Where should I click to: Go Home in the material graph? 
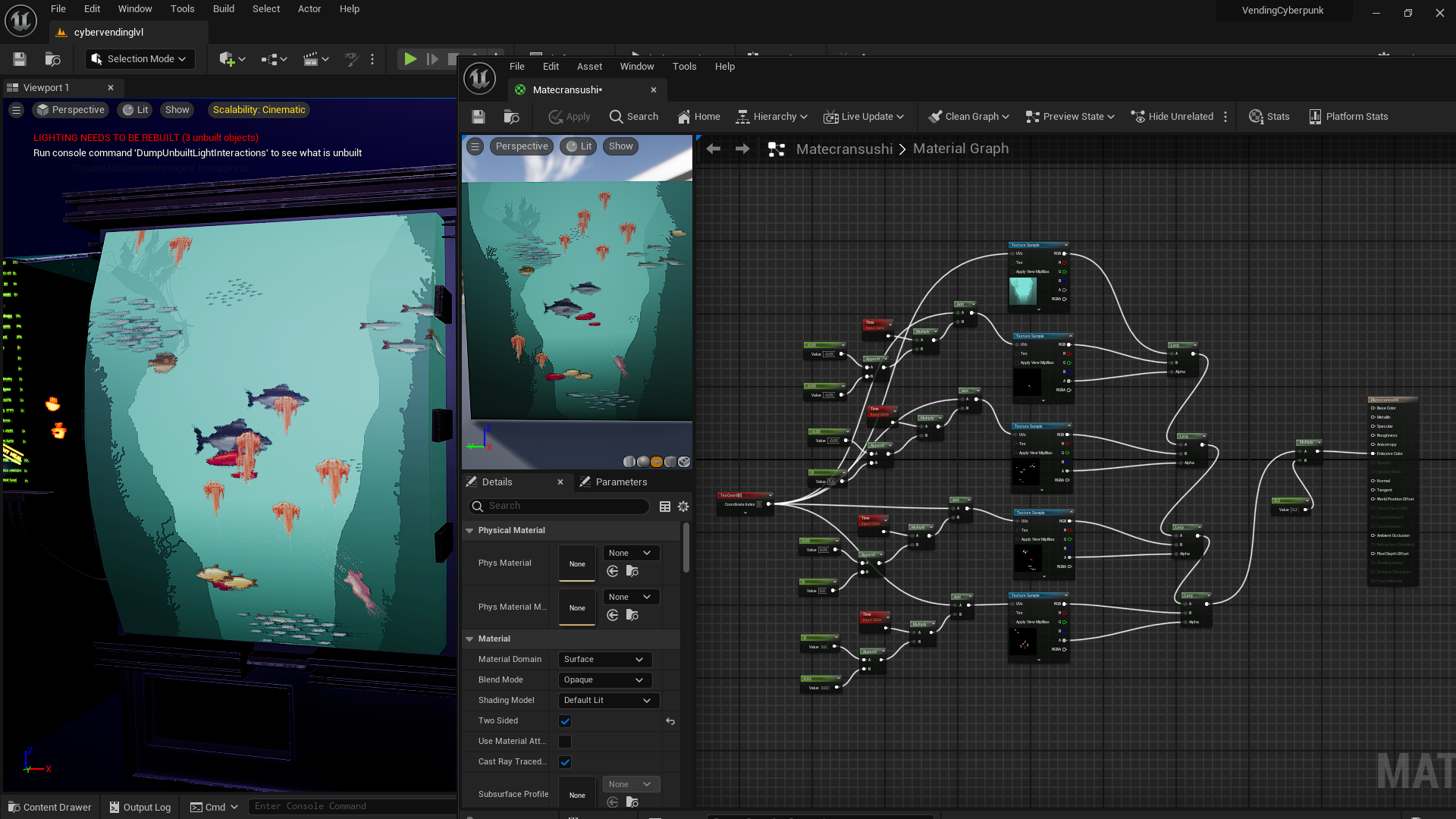coord(698,117)
